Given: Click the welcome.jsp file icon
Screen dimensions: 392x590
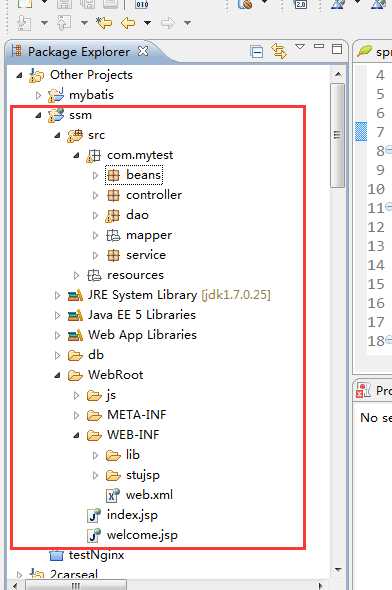Looking at the screenshot, I should (x=94, y=535).
